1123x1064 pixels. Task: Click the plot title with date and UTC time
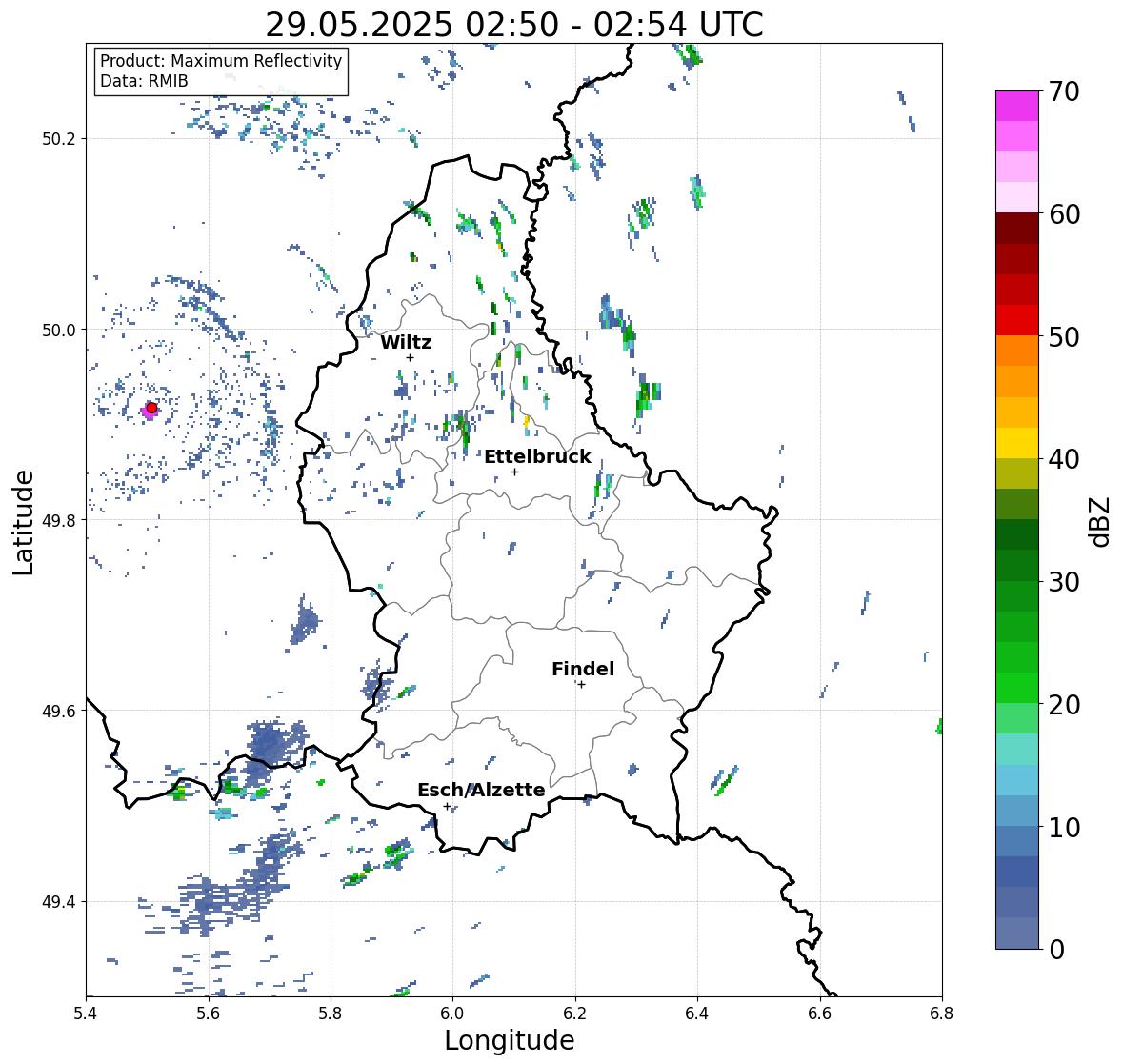tap(514, 25)
